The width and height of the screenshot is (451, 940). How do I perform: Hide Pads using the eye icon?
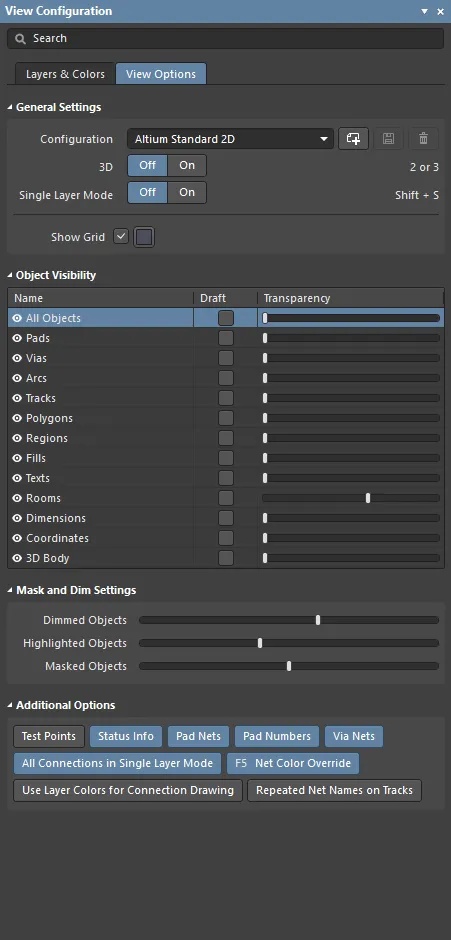click(17, 338)
